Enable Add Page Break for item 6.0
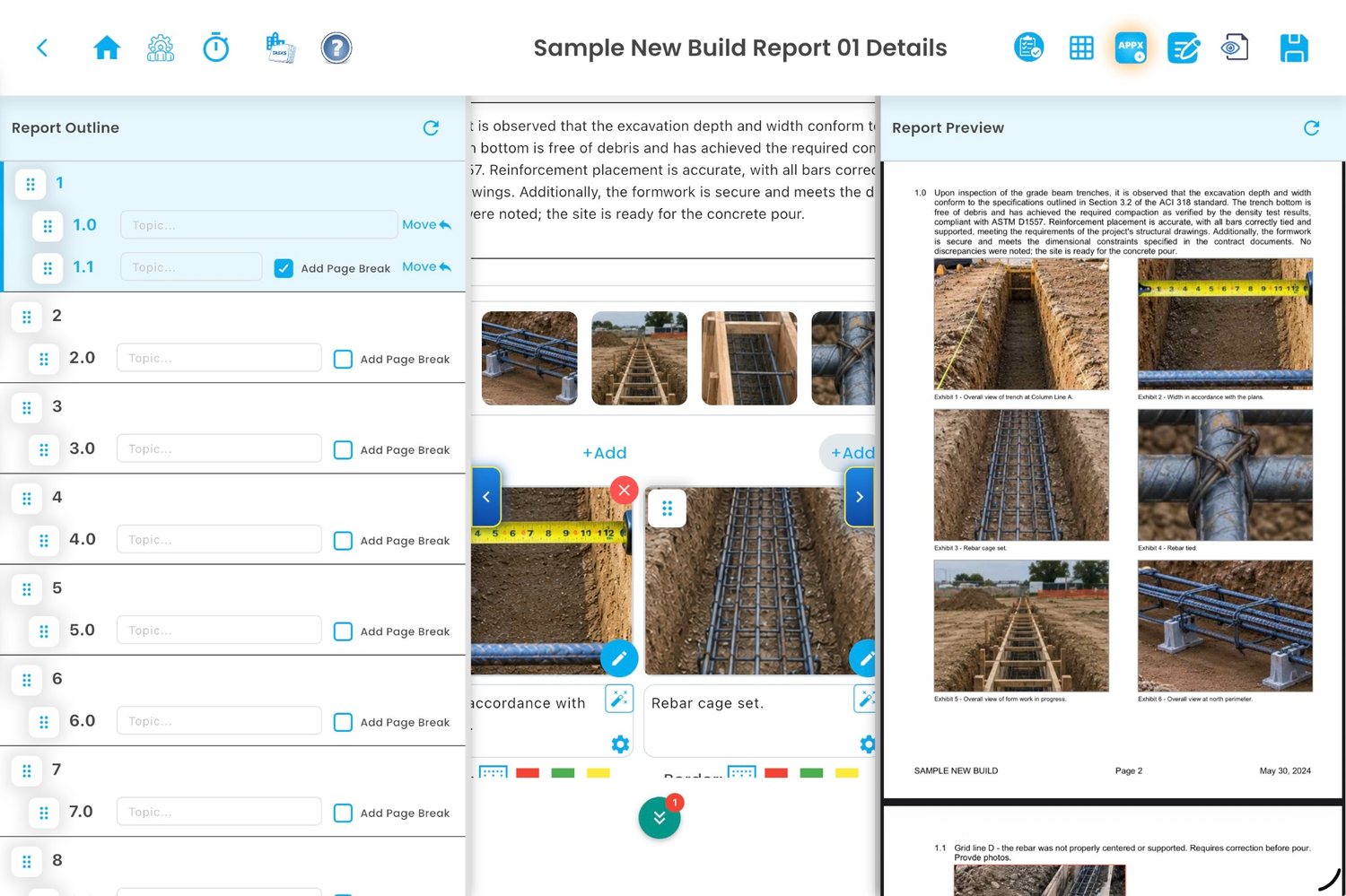Screen dimensions: 1346x896 click(343, 722)
